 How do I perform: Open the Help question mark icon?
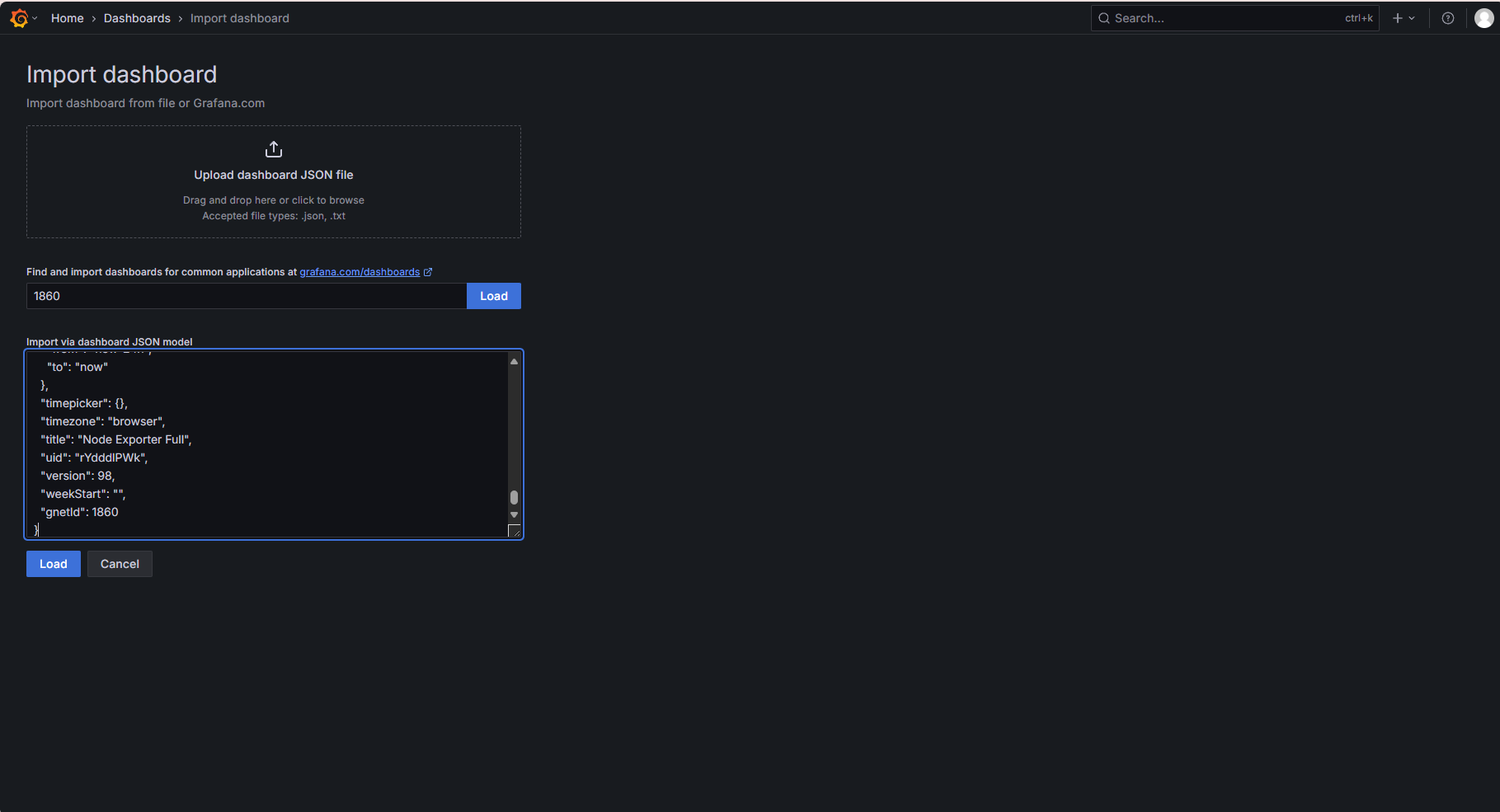pyautogui.click(x=1448, y=18)
